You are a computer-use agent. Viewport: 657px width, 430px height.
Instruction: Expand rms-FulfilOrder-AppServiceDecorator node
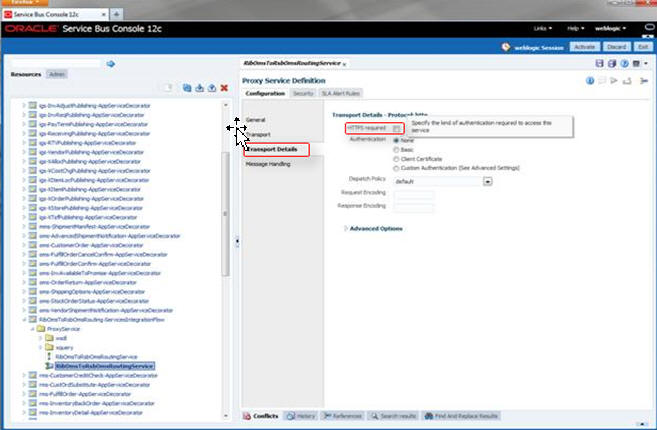[x=24, y=394]
